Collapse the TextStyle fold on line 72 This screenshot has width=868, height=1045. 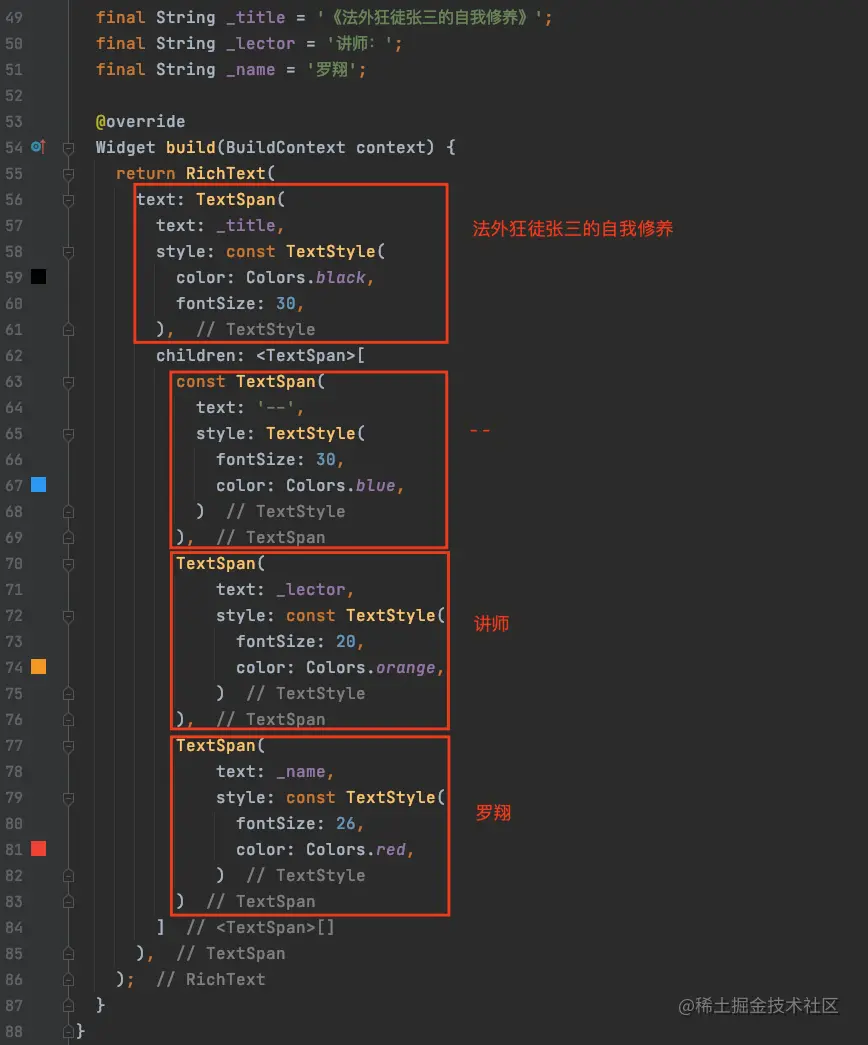(x=68, y=616)
